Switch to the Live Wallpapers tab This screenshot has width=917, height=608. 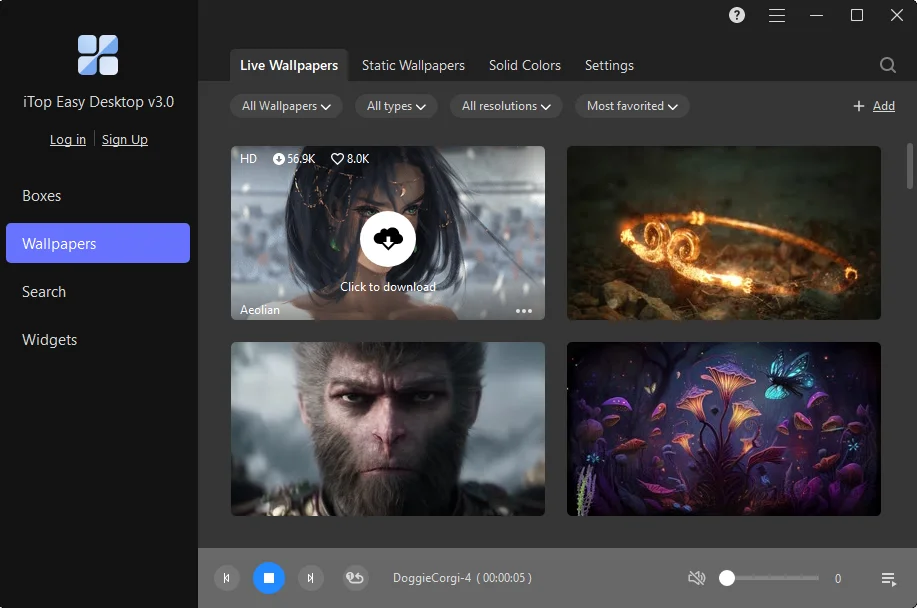pyautogui.click(x=289, y=65)
